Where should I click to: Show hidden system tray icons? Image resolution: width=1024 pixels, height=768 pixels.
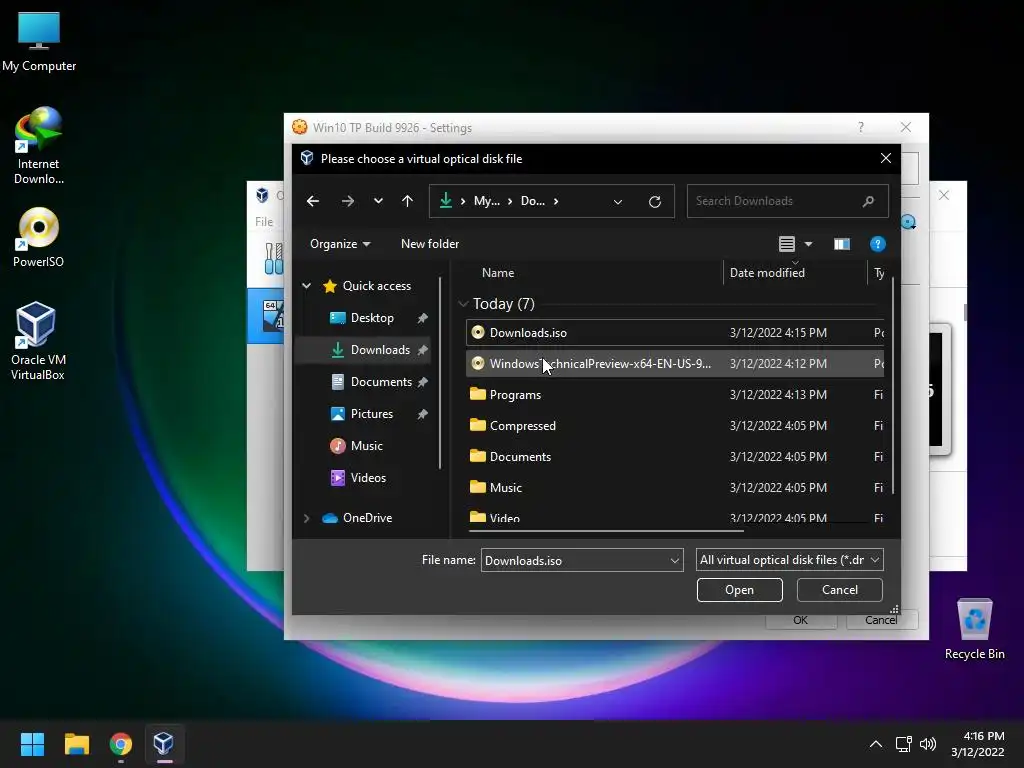point(876,744)
